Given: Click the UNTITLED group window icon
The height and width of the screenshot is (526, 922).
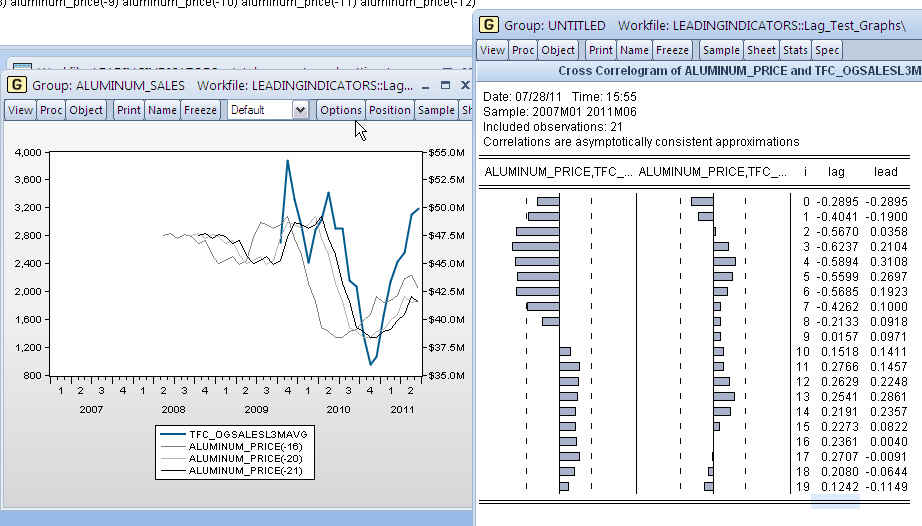Looking at the screenshot, I should [x=489, y=25].
